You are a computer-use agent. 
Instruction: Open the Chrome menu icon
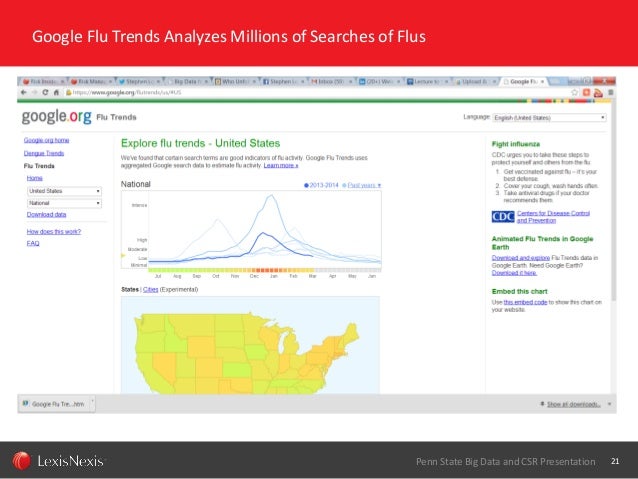pos(611,92)
